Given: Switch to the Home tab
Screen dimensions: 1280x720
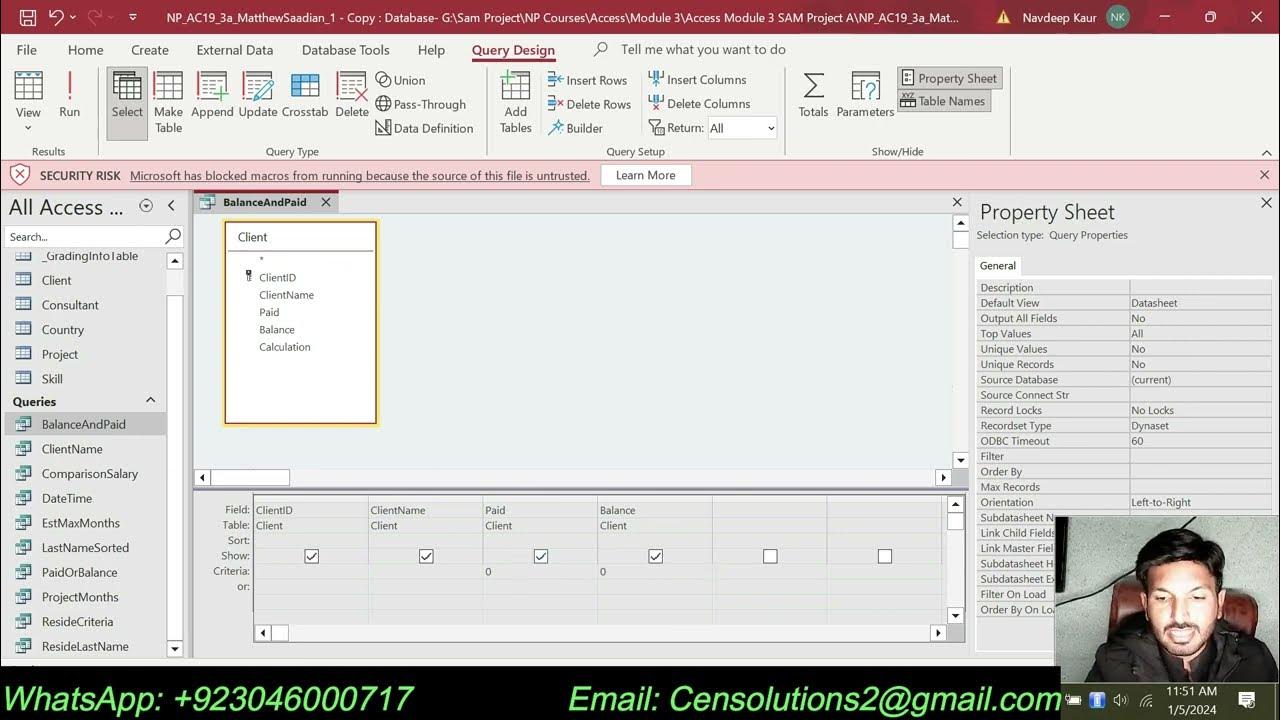Looking at the screenshot, I should tap(85, 50).
